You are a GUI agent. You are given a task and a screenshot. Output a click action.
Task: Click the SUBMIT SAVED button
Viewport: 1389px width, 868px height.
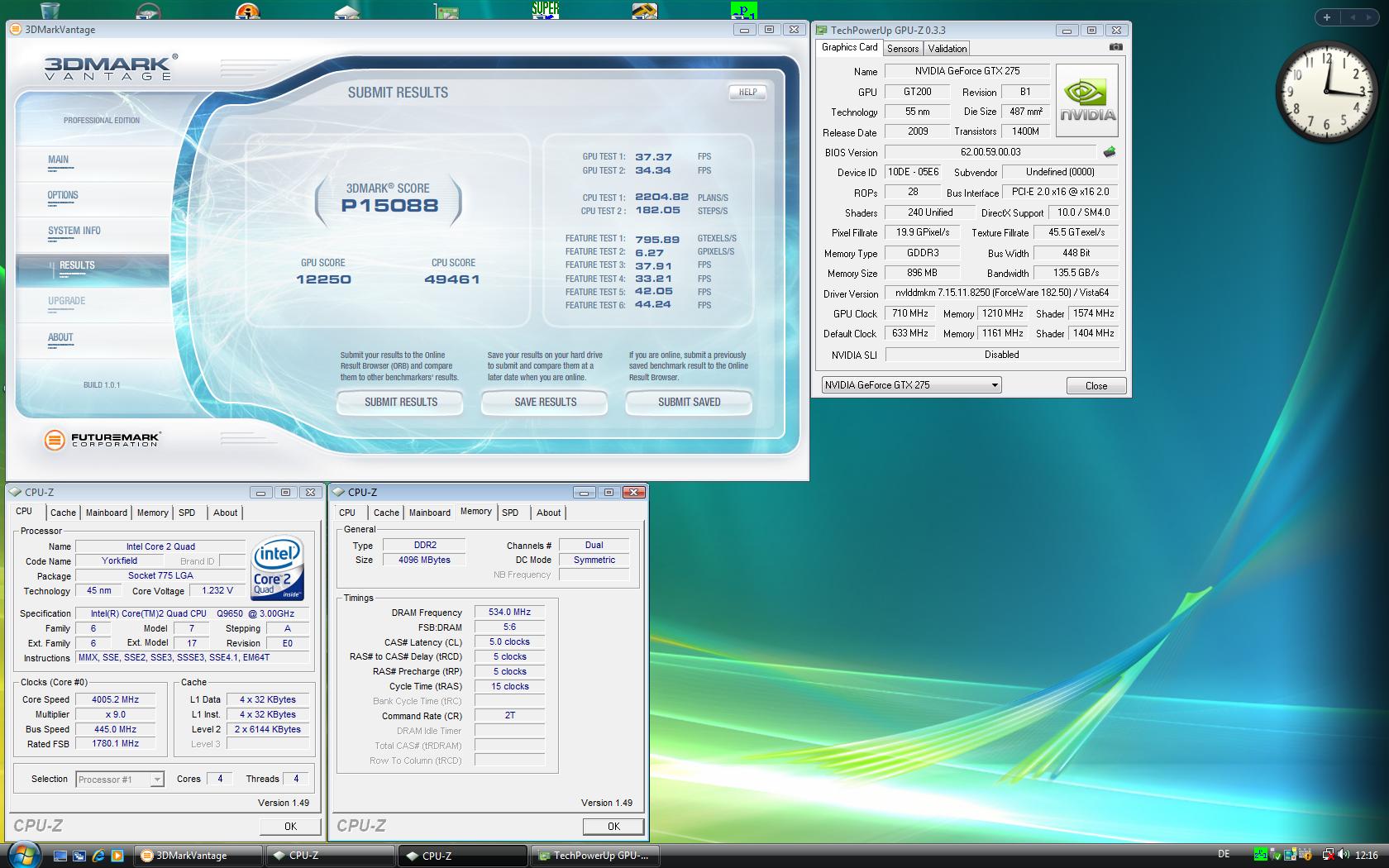click(x=689, y=403)
